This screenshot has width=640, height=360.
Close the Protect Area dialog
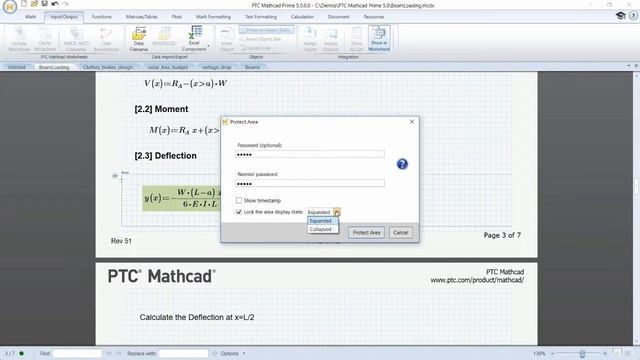tap(412, 122)
